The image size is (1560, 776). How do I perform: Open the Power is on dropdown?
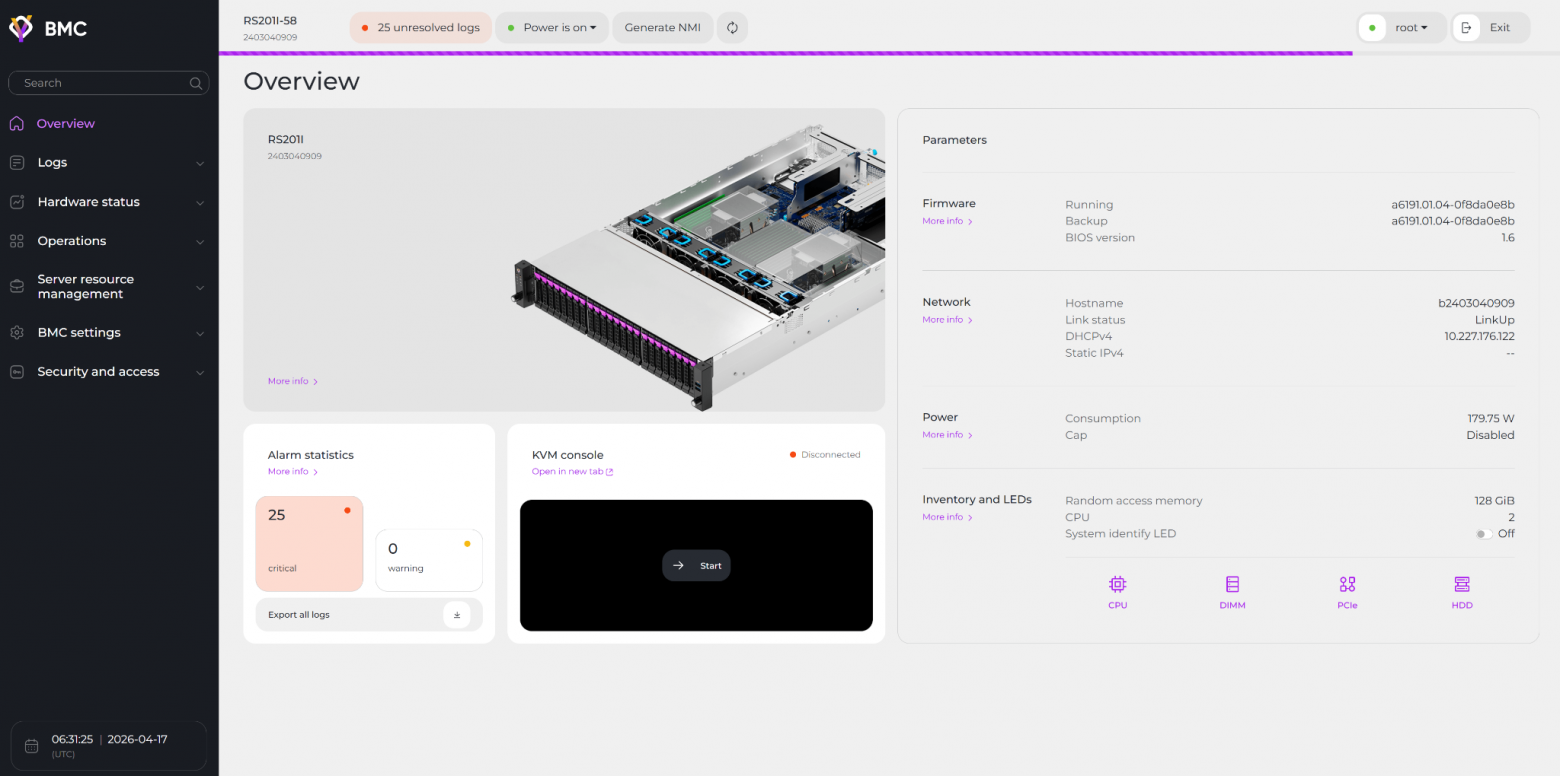pos(552,28)
